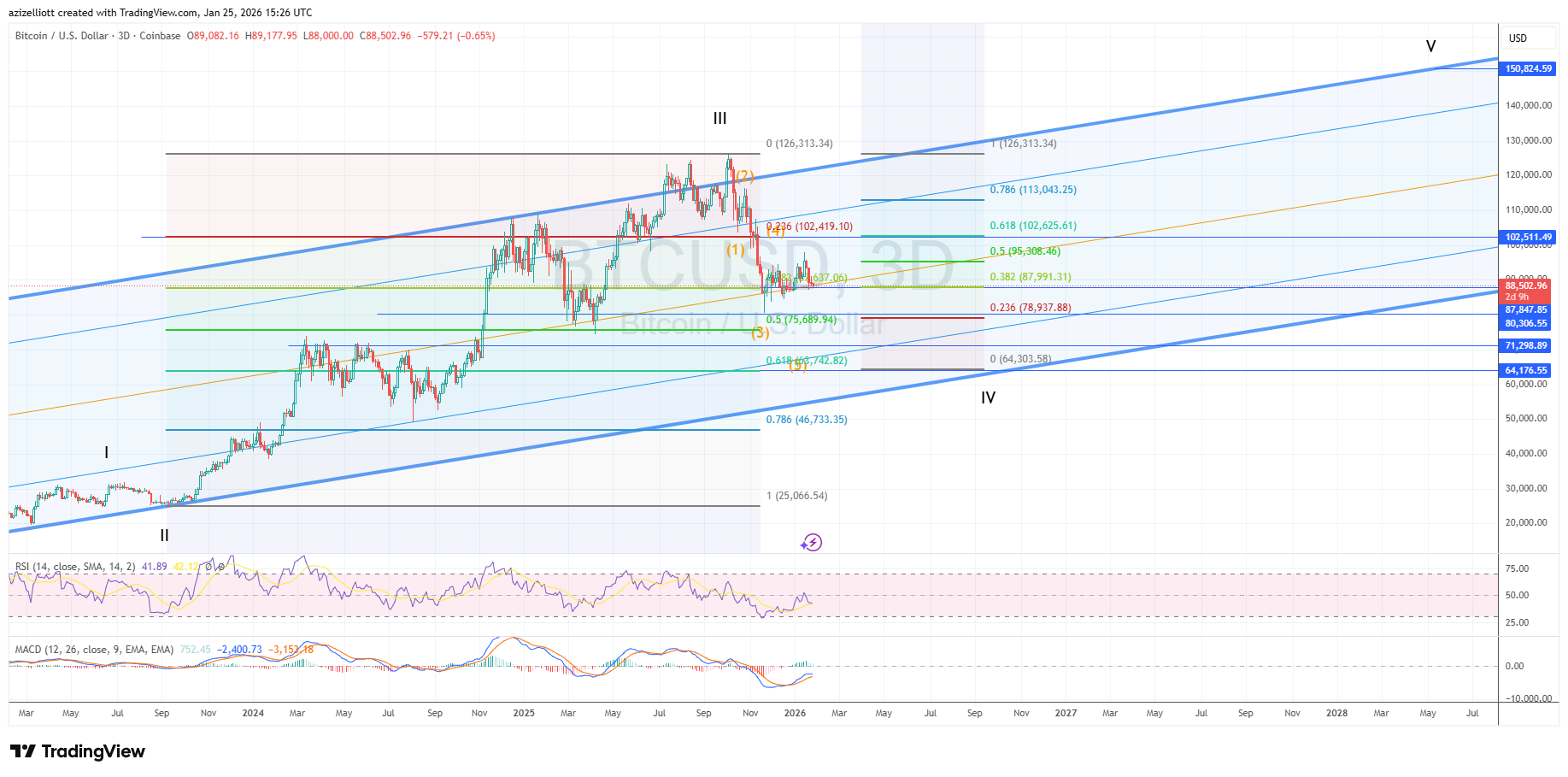Select the 64,176.55 price label
The width and height of the screenshot is (1568, 777).
1526,370
